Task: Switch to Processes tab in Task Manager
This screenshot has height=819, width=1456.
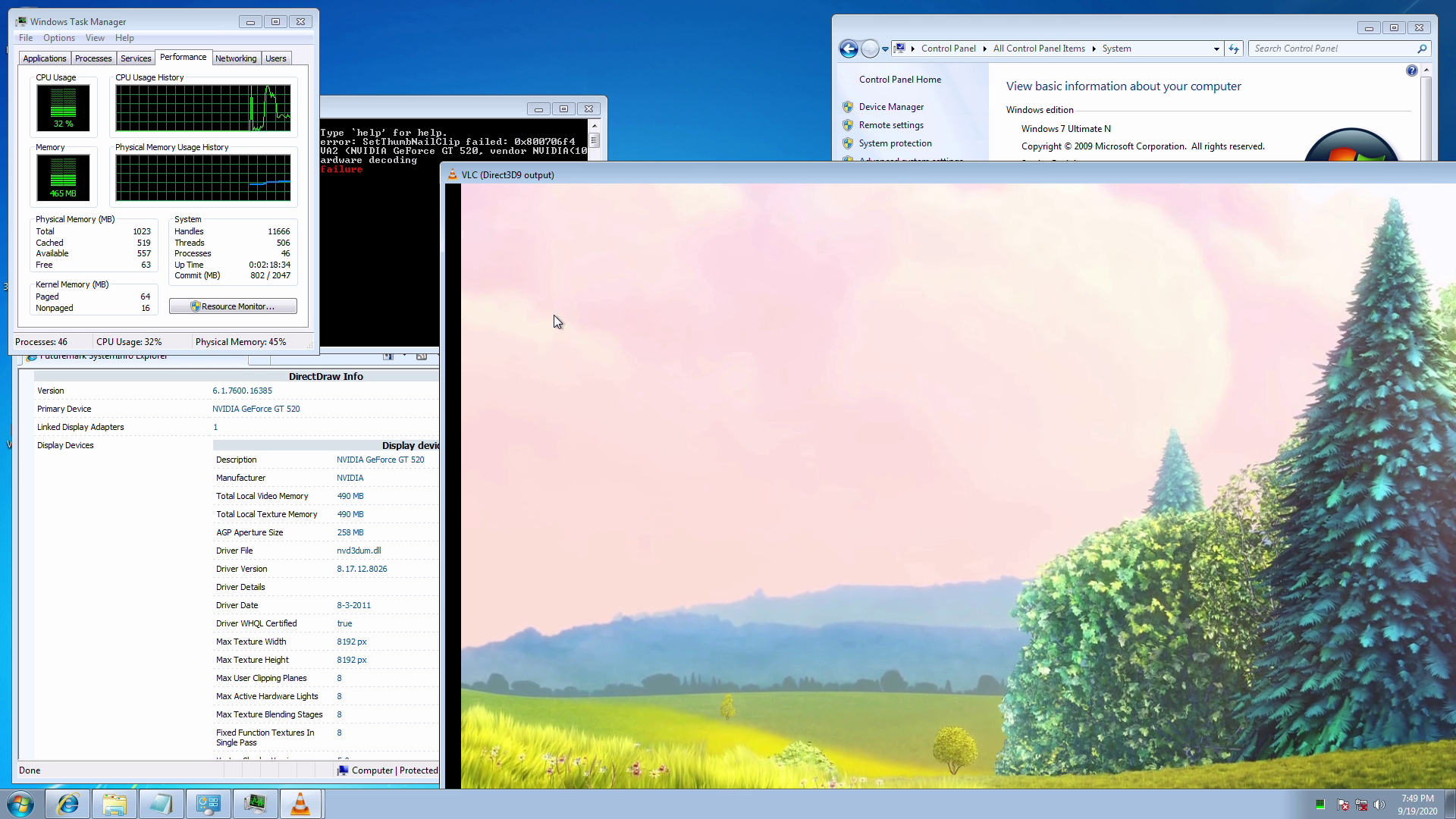Action: click(x=93, y=58)
